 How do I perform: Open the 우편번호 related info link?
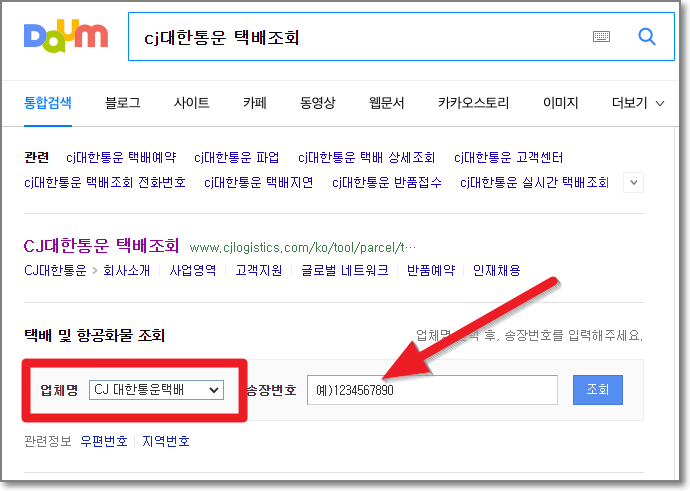click(104, 441)
